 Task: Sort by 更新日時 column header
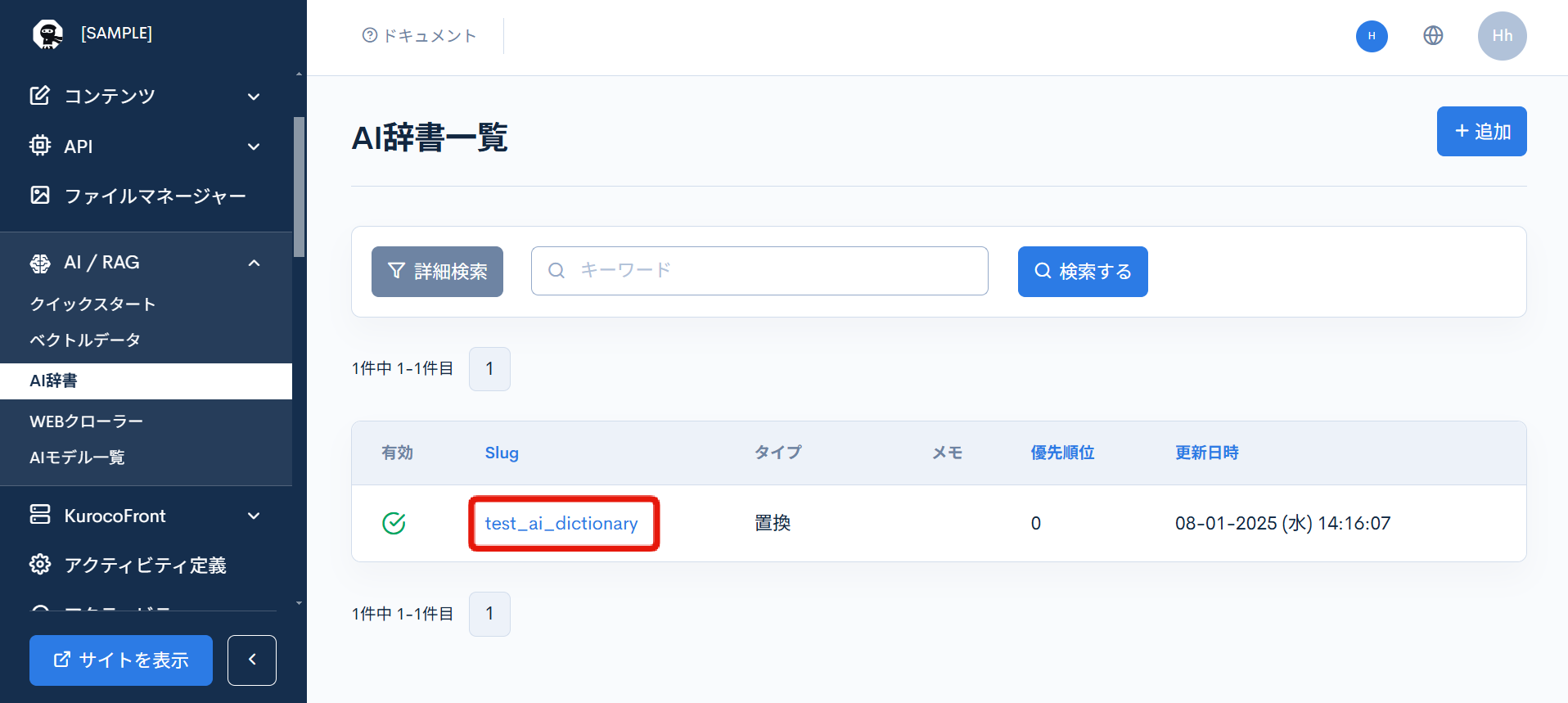1207,453
